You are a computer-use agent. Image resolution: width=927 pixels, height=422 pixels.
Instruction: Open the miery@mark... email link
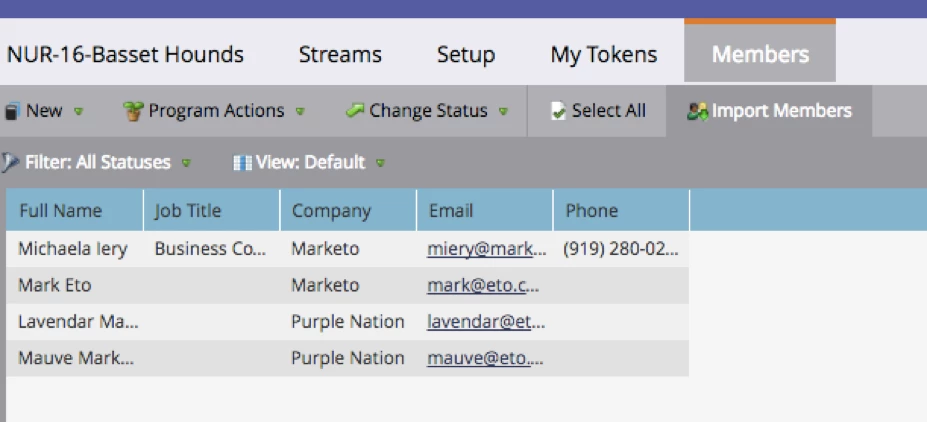coord(487,249)
